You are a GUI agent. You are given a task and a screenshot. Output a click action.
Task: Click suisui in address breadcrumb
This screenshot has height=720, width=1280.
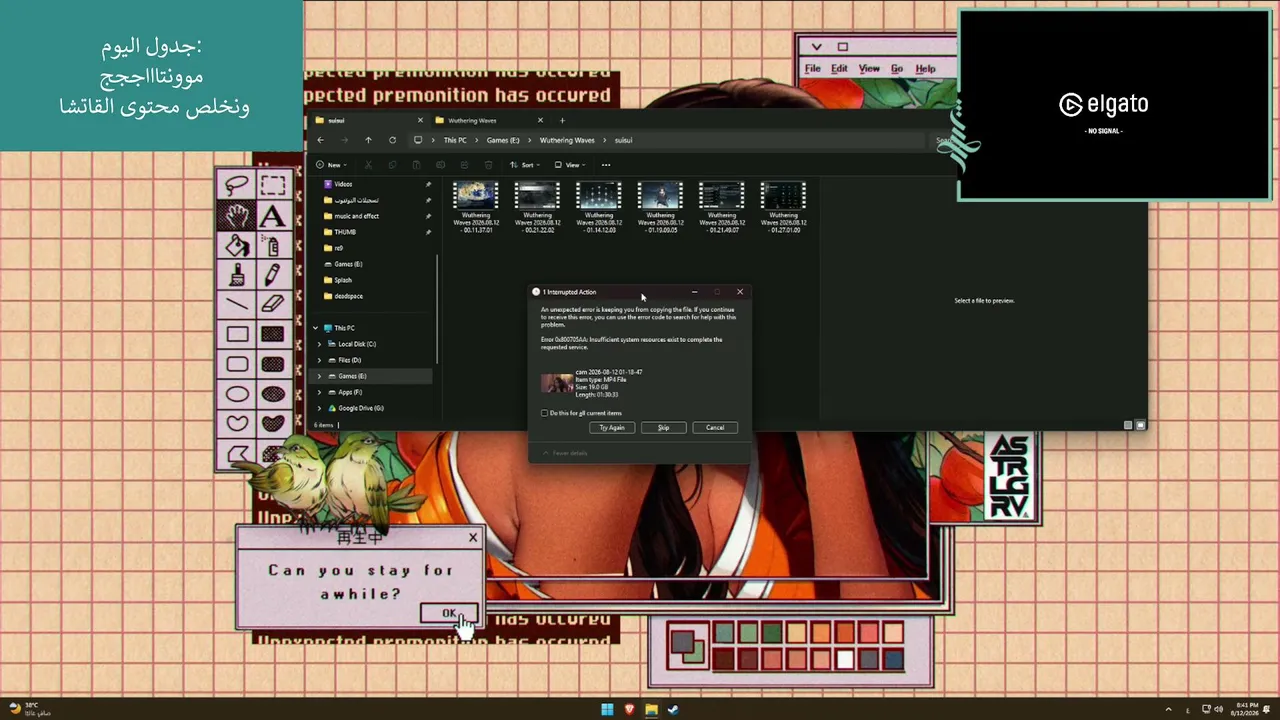point(623,140)
